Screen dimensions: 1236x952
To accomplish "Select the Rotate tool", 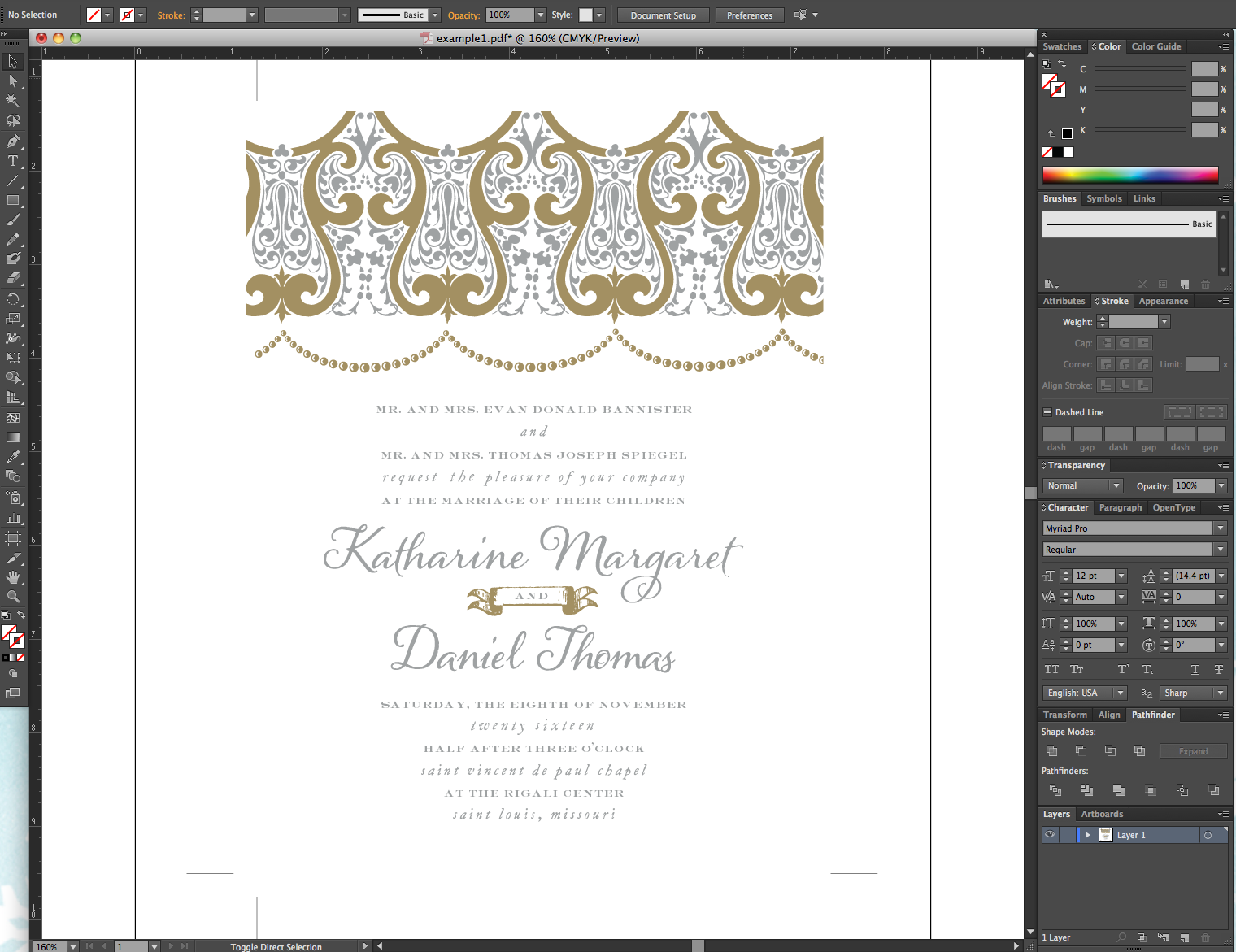I will 13,299.
